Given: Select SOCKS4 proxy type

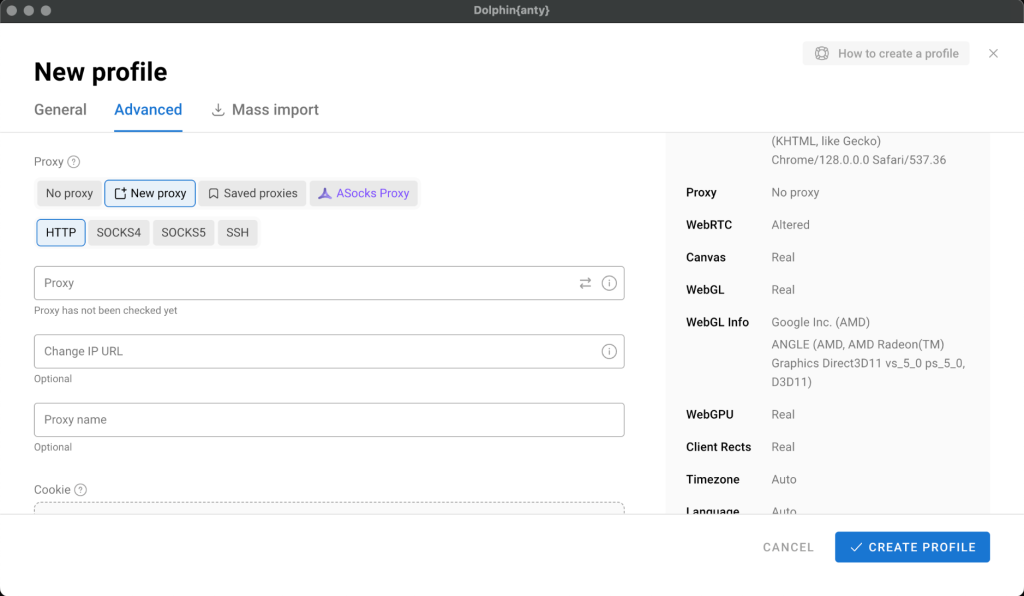Looking at the screenshot, I should coord(119,232).
